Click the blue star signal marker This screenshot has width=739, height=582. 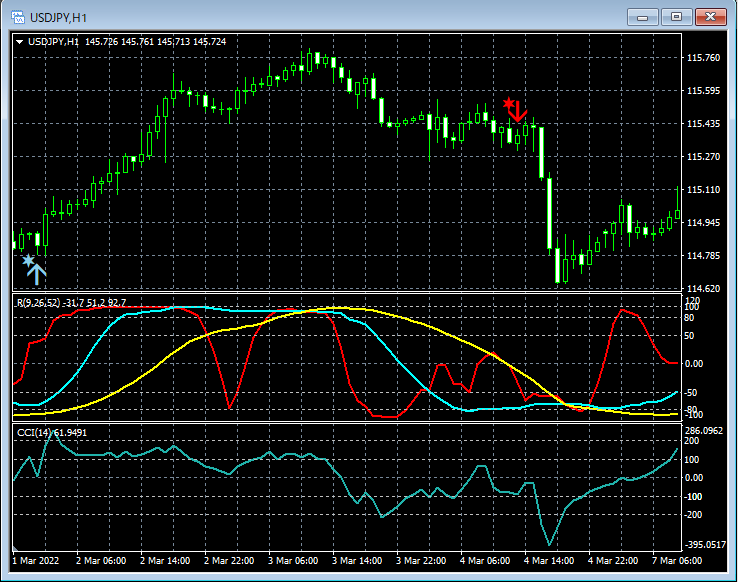(x=28, y=260)
